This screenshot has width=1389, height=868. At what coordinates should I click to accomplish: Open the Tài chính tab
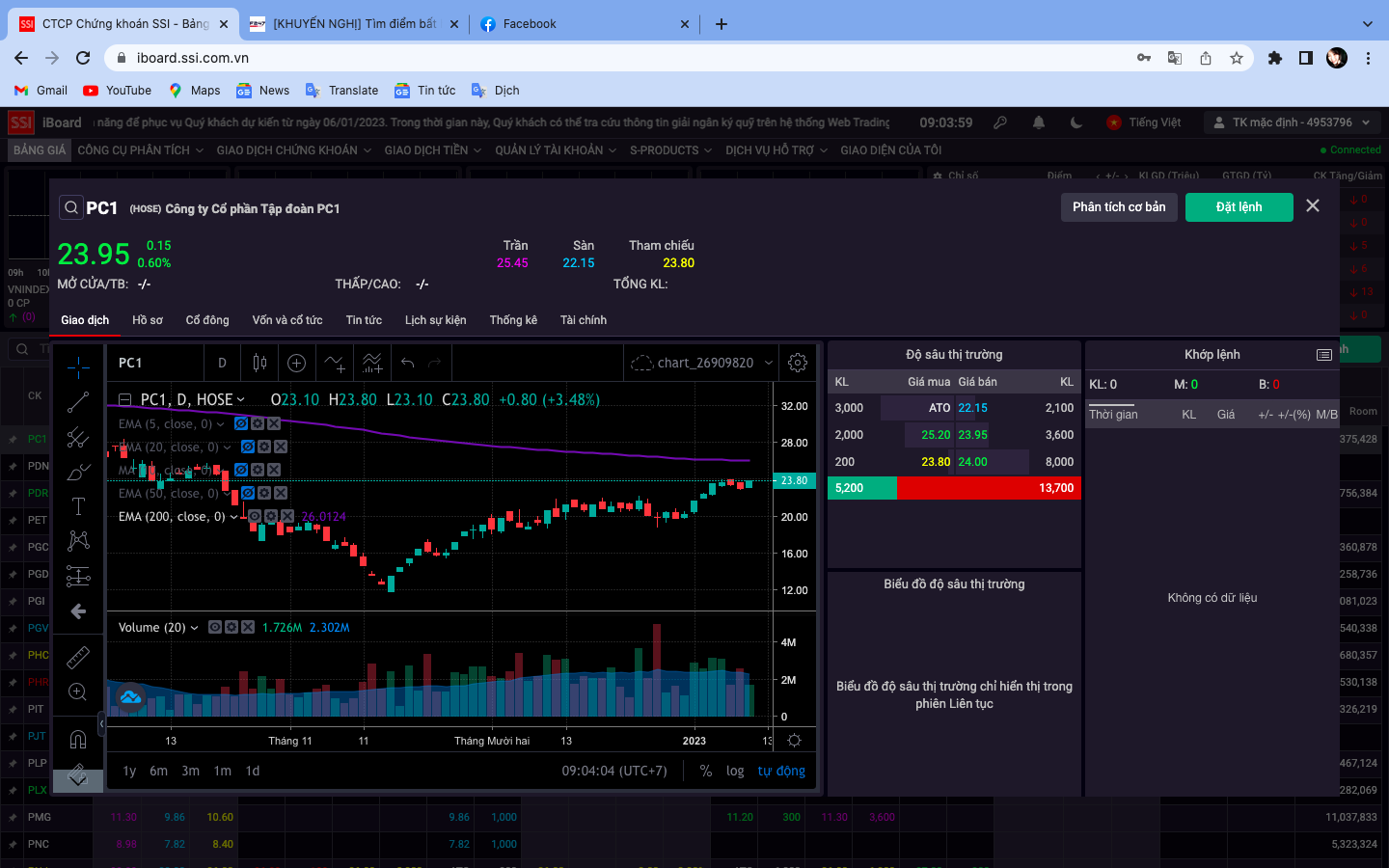click(x=584, y=320)
